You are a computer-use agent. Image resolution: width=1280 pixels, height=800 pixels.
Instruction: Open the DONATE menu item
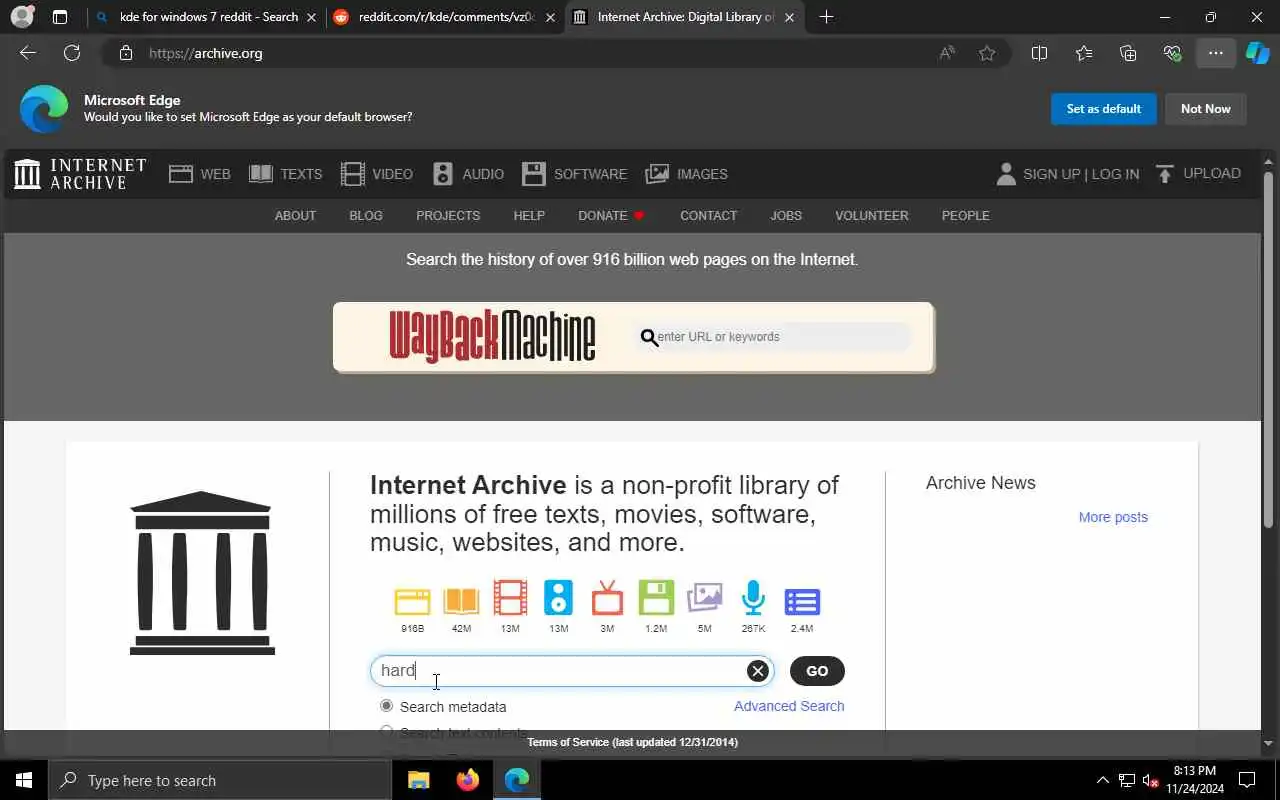coord(611,215)
